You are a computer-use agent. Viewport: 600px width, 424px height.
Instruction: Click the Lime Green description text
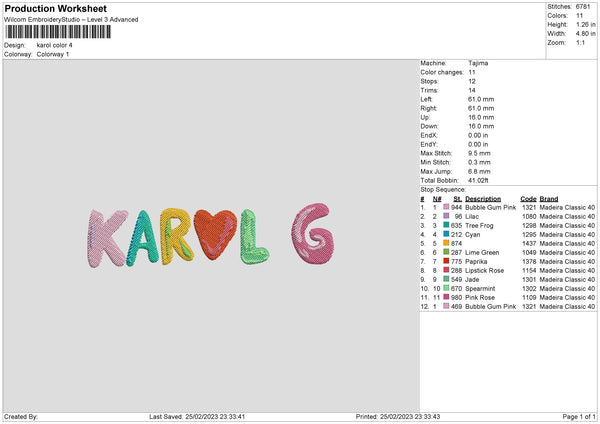(482, 253)
